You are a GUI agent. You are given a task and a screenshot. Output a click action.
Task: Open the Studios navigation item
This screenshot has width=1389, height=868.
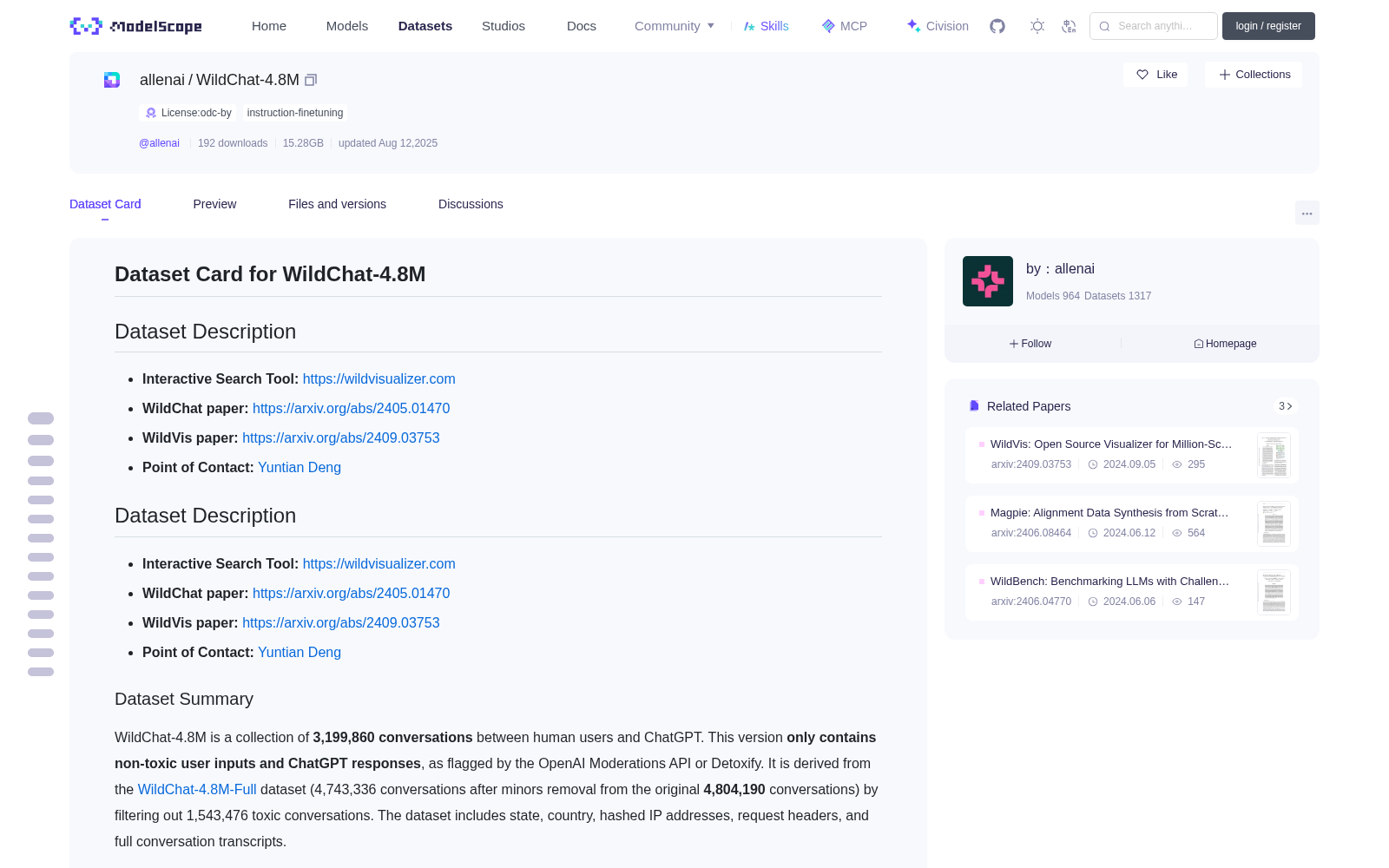(504, 26)
